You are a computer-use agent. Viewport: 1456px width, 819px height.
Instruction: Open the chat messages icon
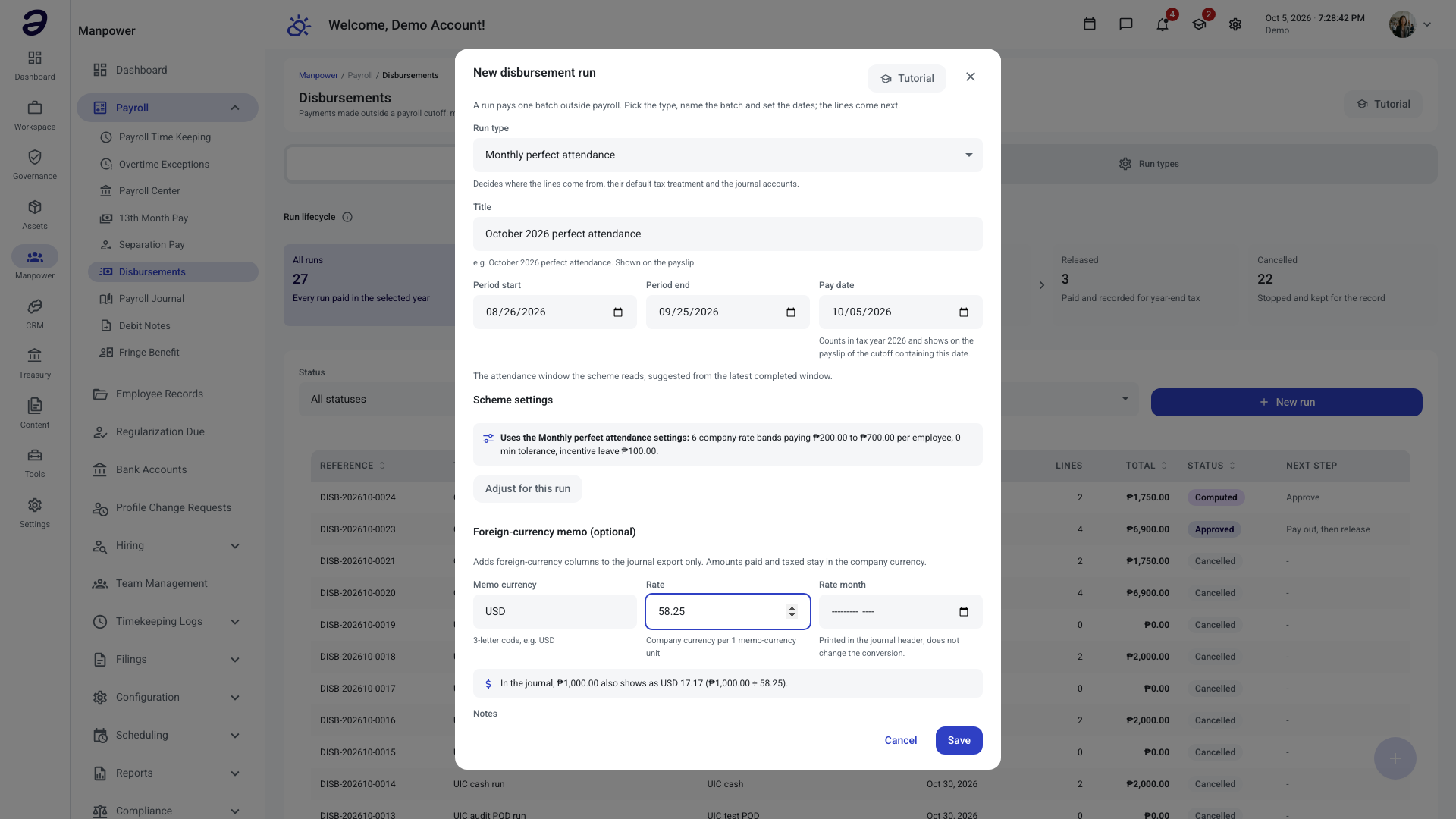point(1126,24)
